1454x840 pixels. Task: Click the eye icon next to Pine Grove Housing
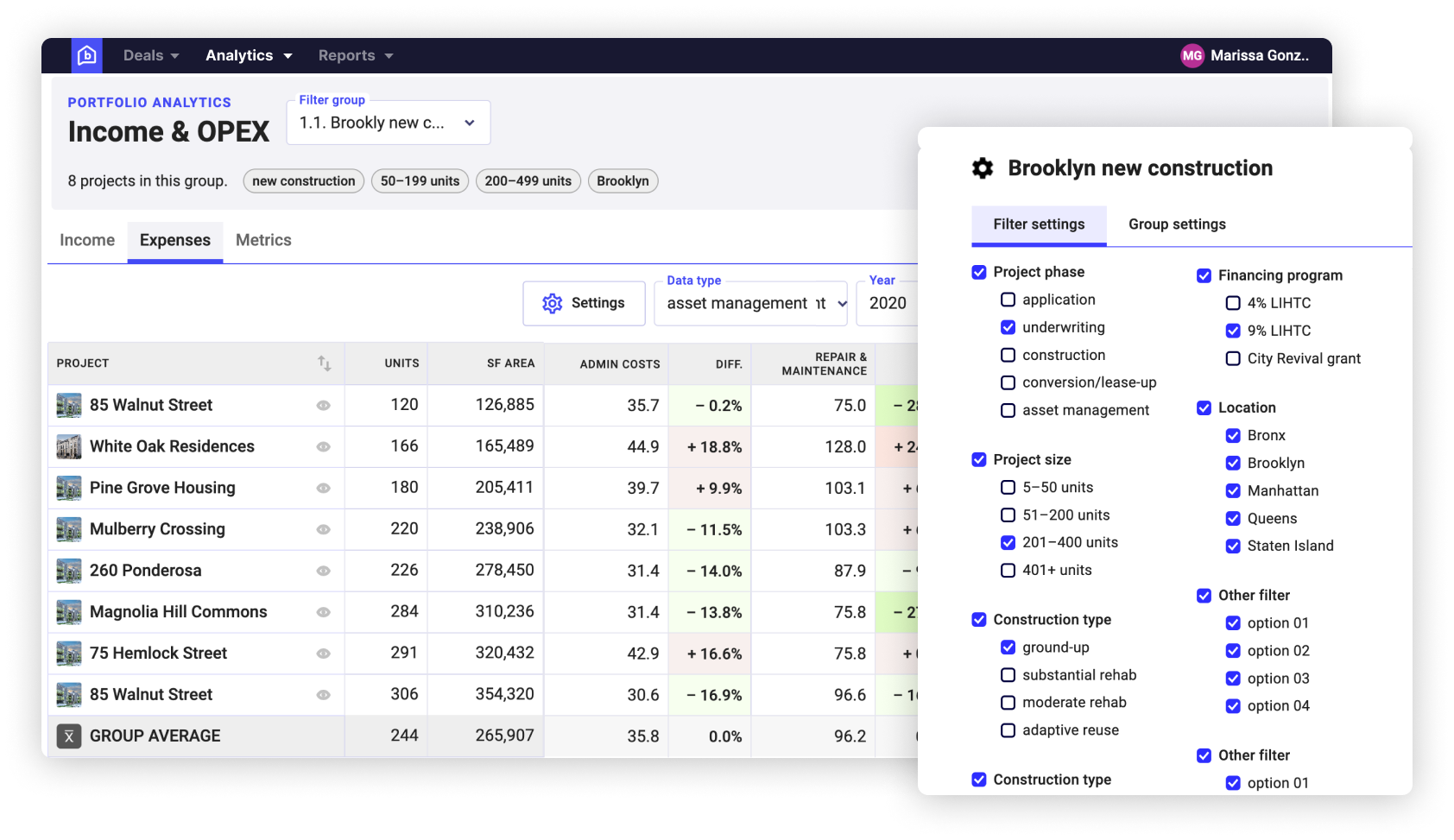(323, 488)
